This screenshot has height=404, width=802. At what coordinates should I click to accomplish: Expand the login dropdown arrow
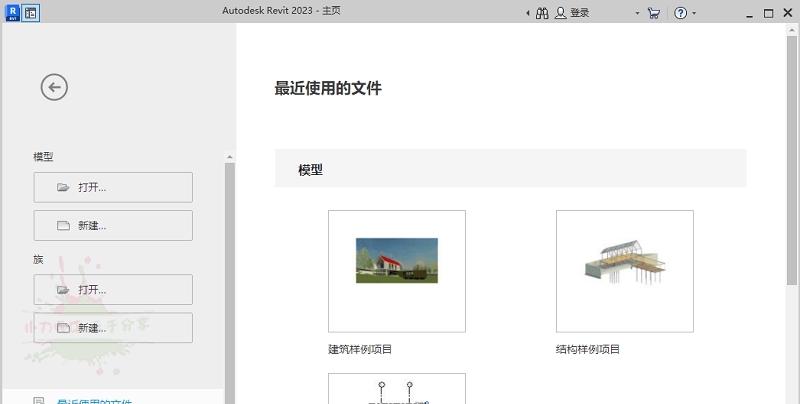click(x=637, y=13)
